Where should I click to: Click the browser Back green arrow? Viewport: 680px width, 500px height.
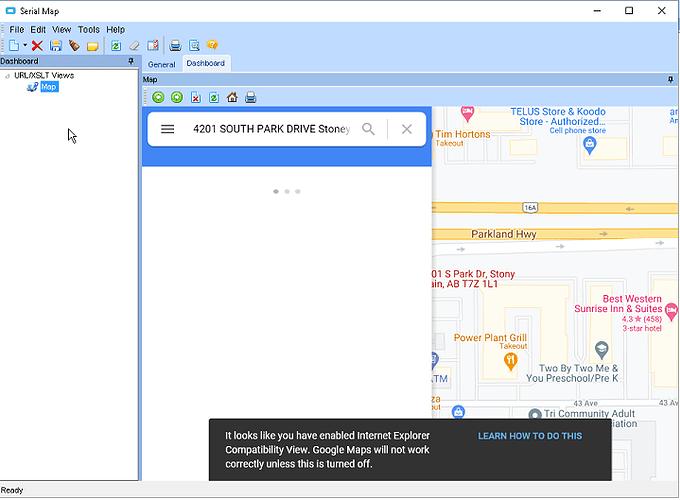[158, 97]
